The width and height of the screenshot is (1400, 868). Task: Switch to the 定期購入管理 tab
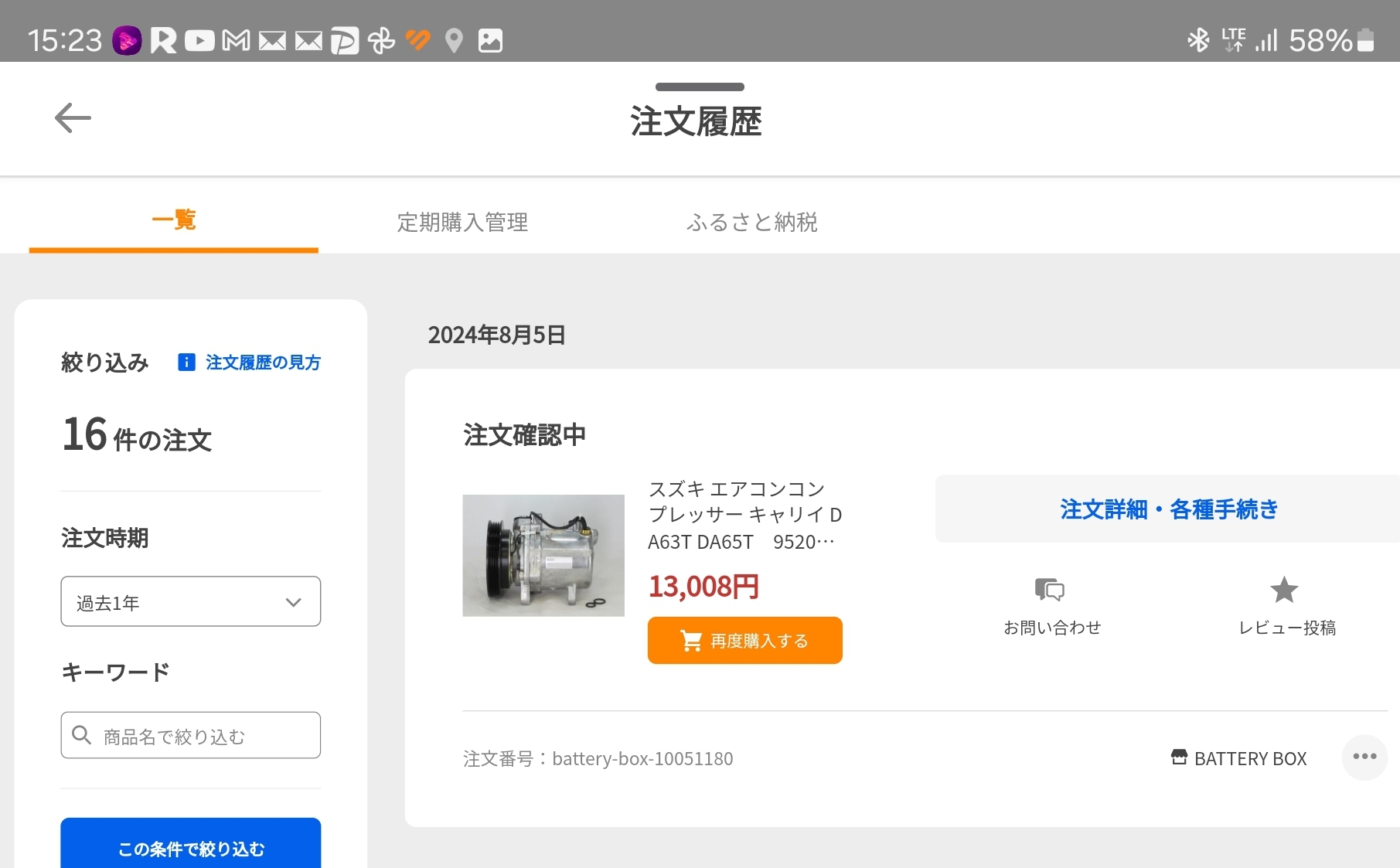(x=462, y=223)
